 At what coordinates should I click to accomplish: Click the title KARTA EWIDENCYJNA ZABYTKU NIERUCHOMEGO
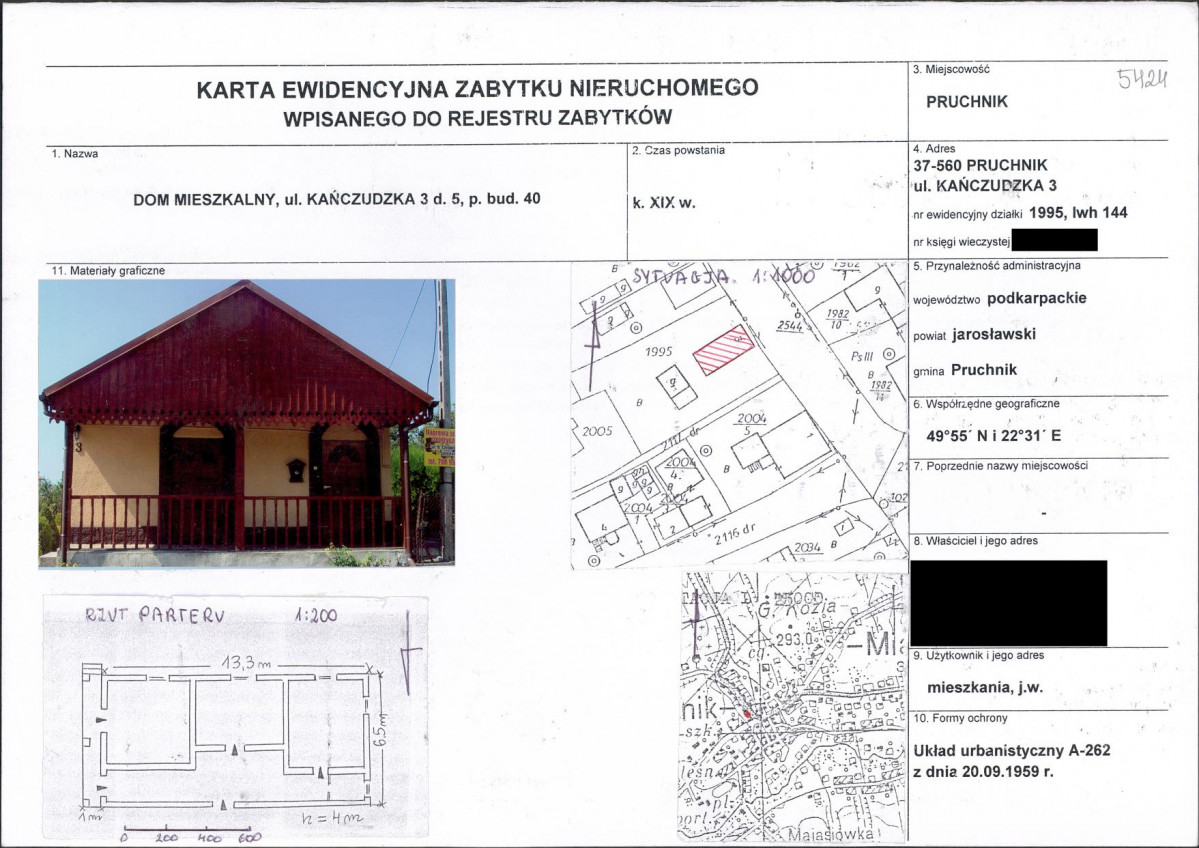pyautogui.click(x=477, y=88)
